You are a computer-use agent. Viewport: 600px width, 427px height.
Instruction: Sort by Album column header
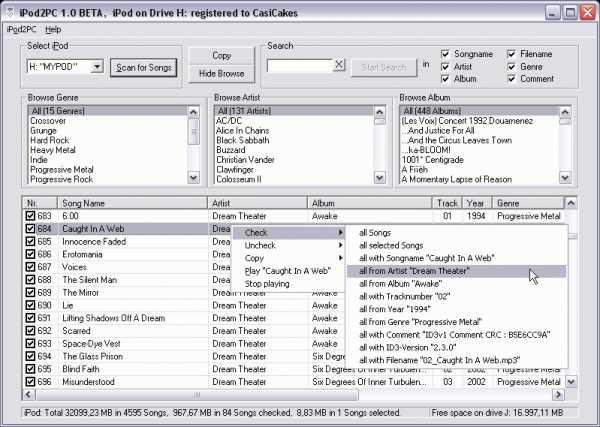(x=370, y=203)
